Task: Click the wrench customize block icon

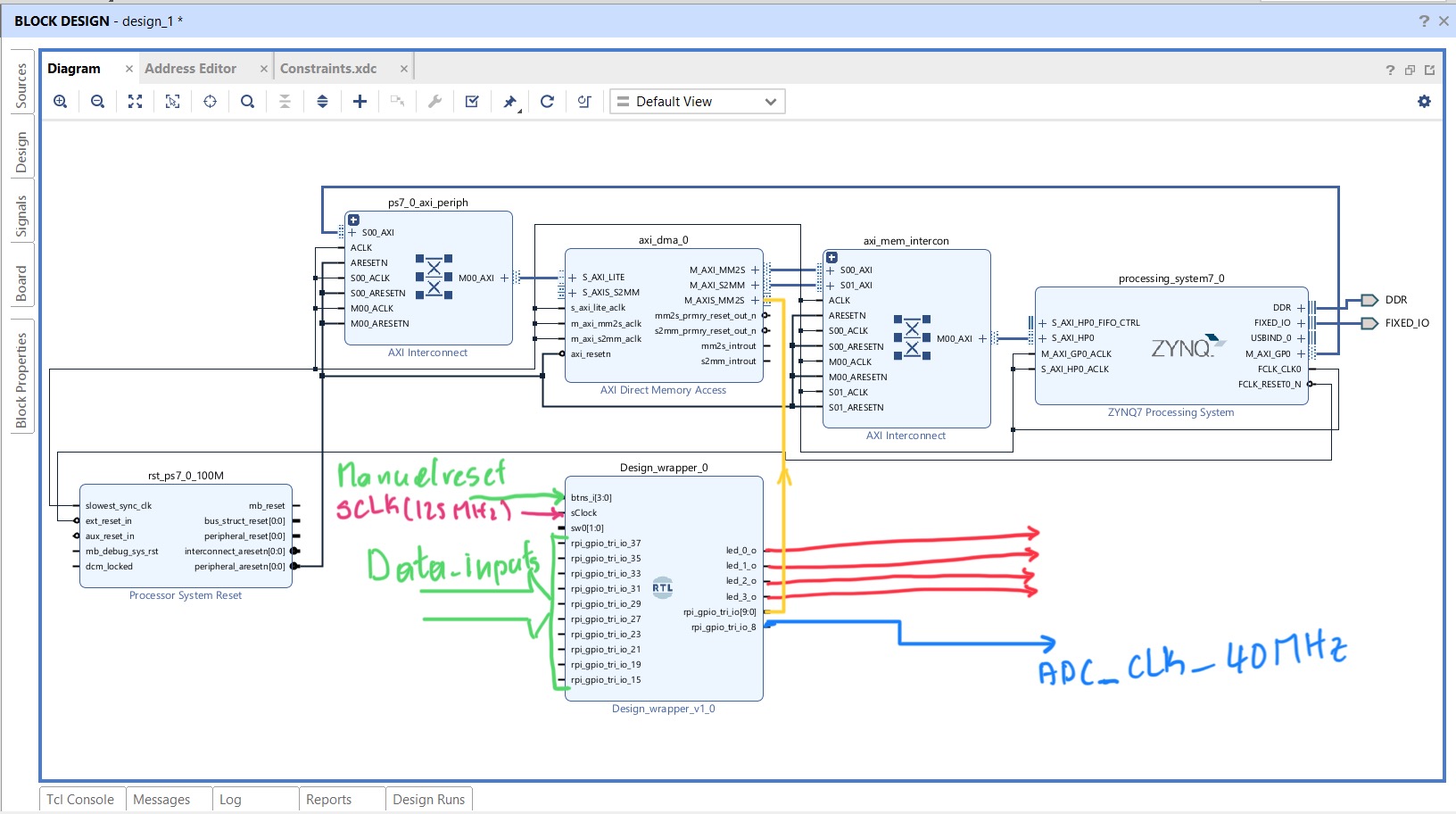Action: coord(434,102)
